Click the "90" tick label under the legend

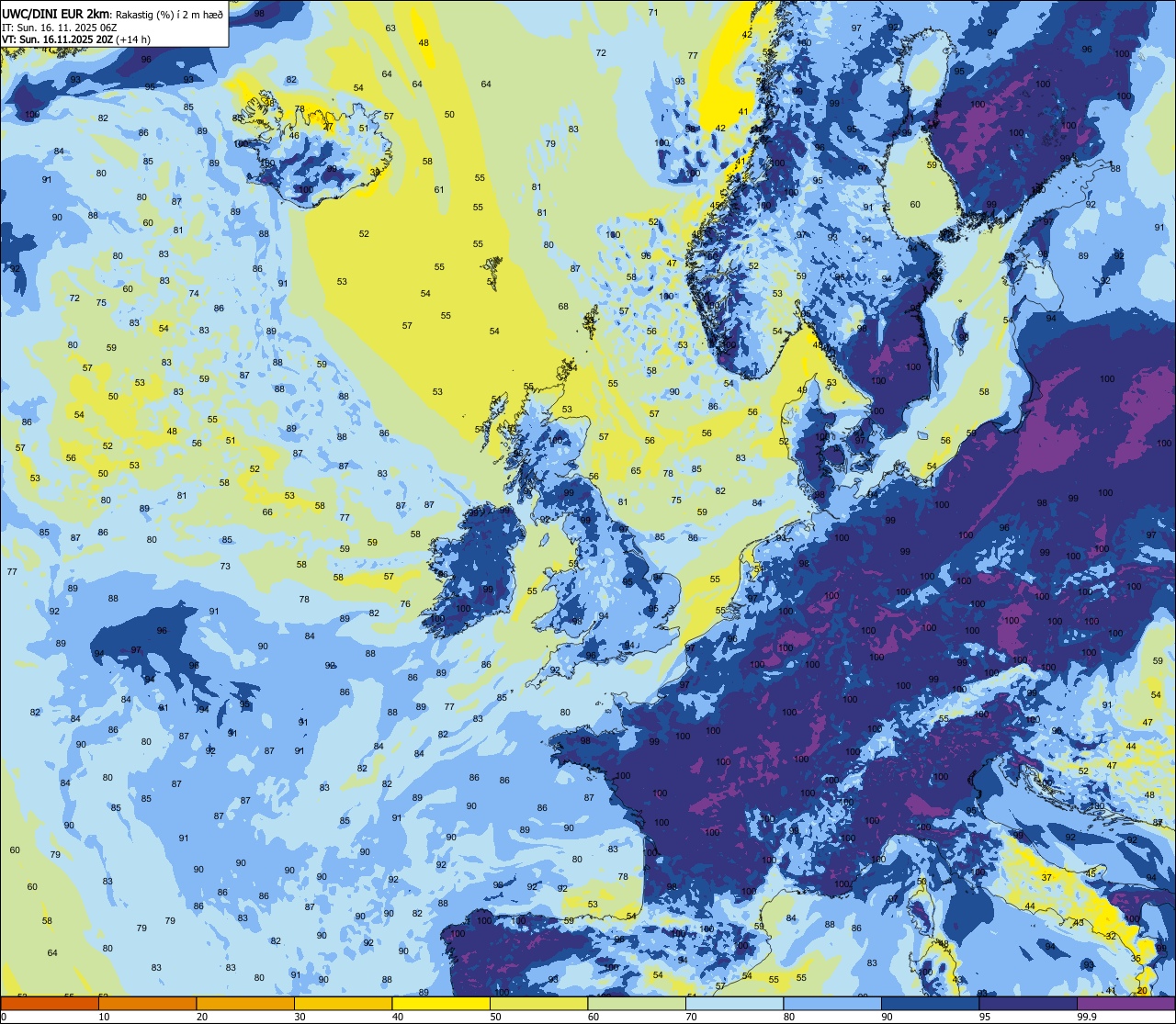(x=887, y=1017)
